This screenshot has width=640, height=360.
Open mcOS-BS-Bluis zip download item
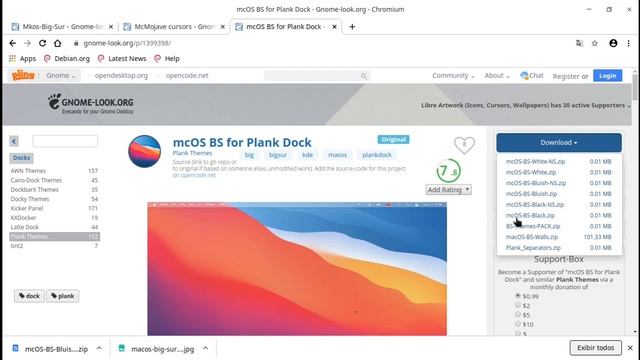click(x=51, y=349)
